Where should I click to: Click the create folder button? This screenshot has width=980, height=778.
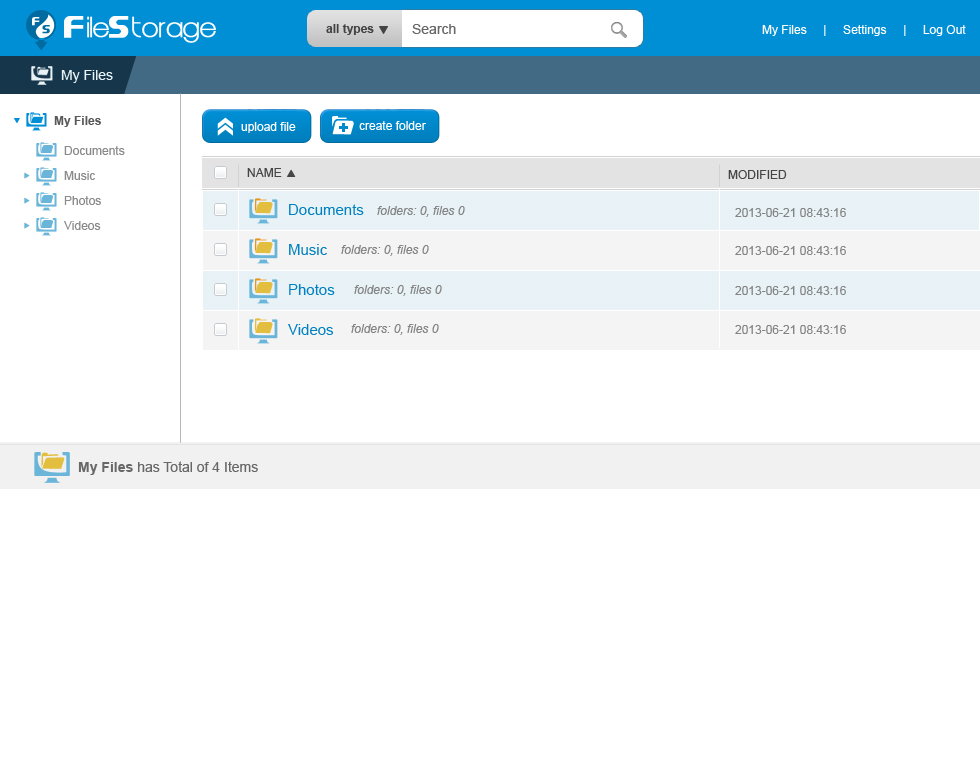pyautogui.click(x=379, y=126)
